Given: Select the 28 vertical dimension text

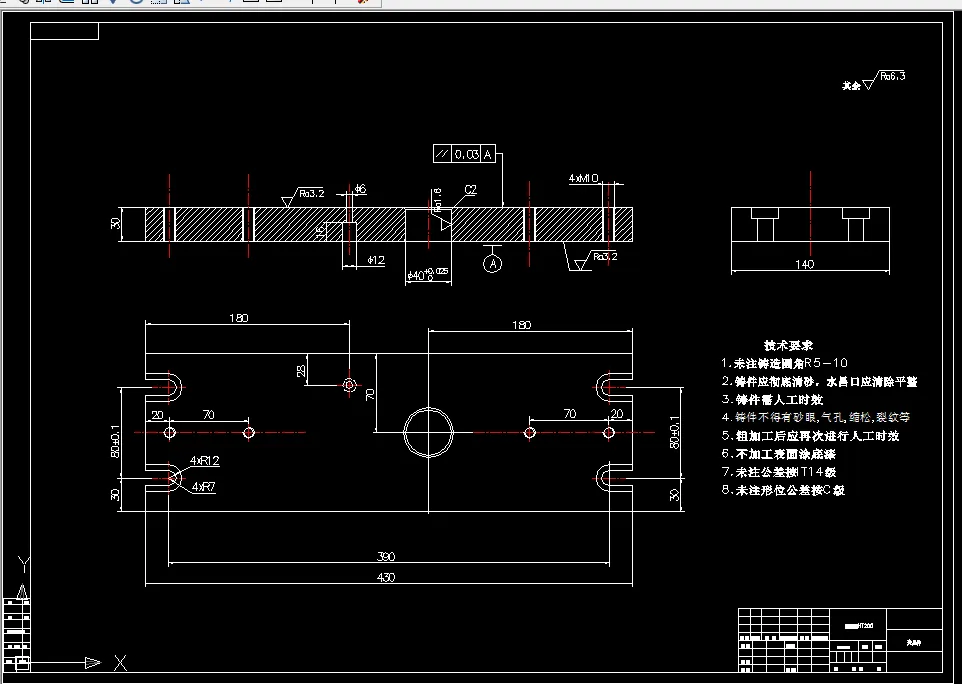Looking at the screenshot, I should click(x=301, y=371).
